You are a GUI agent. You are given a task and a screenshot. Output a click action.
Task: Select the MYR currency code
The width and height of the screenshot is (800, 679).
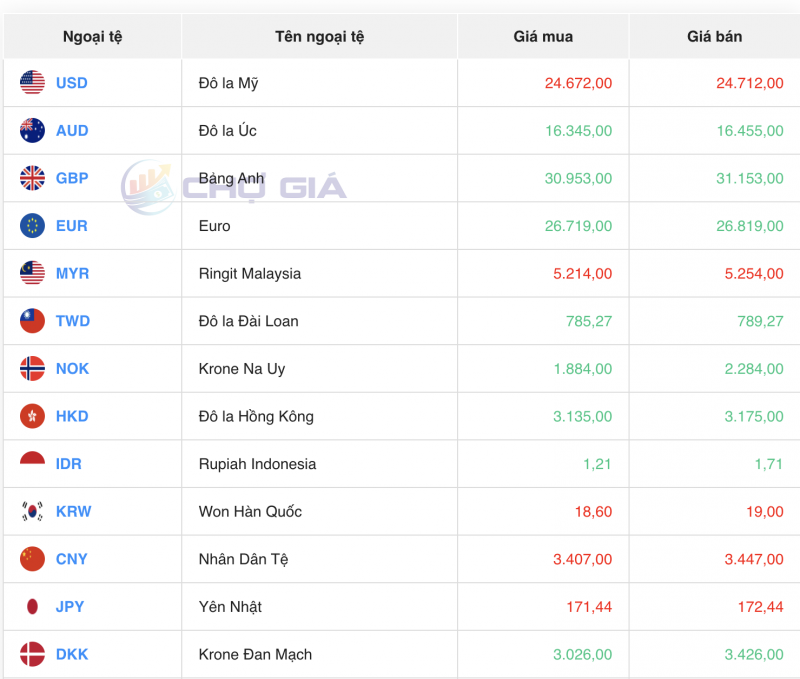pyautogui.click(x=71, y=273)
